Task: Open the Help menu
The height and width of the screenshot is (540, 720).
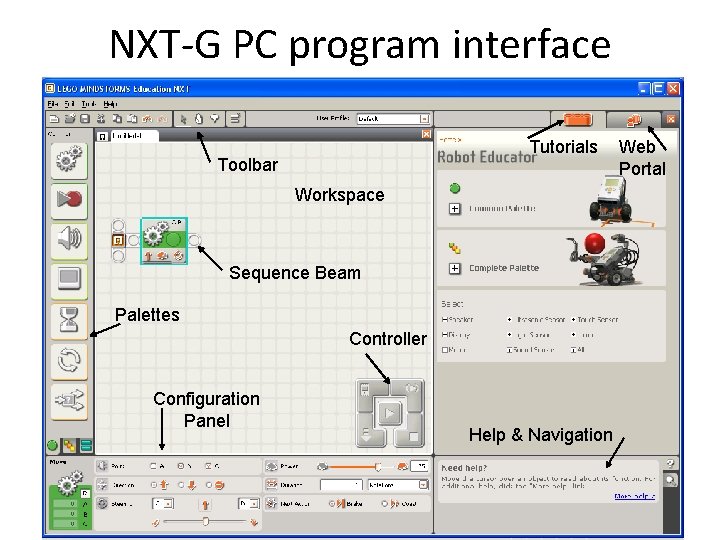Action: (110, 104)
